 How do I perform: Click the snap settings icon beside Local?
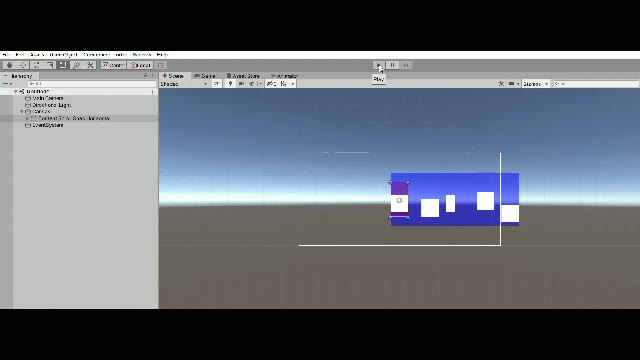point(161,65)
